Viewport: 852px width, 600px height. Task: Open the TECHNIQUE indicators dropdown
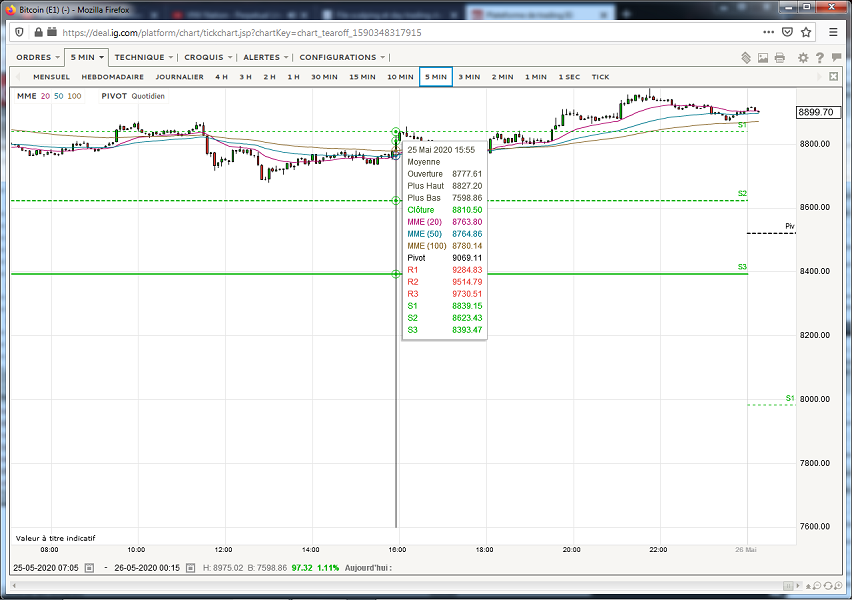click(143, 57)
